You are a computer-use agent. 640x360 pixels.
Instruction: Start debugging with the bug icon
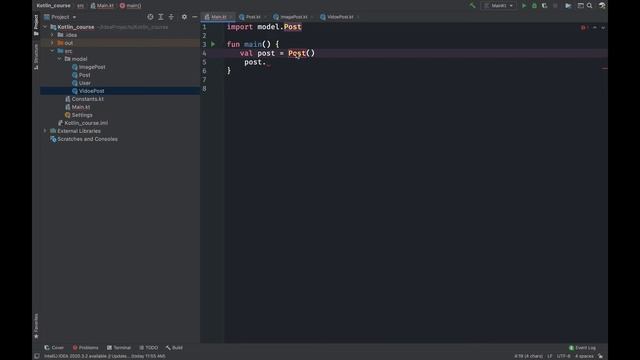[x=534, y=6]
